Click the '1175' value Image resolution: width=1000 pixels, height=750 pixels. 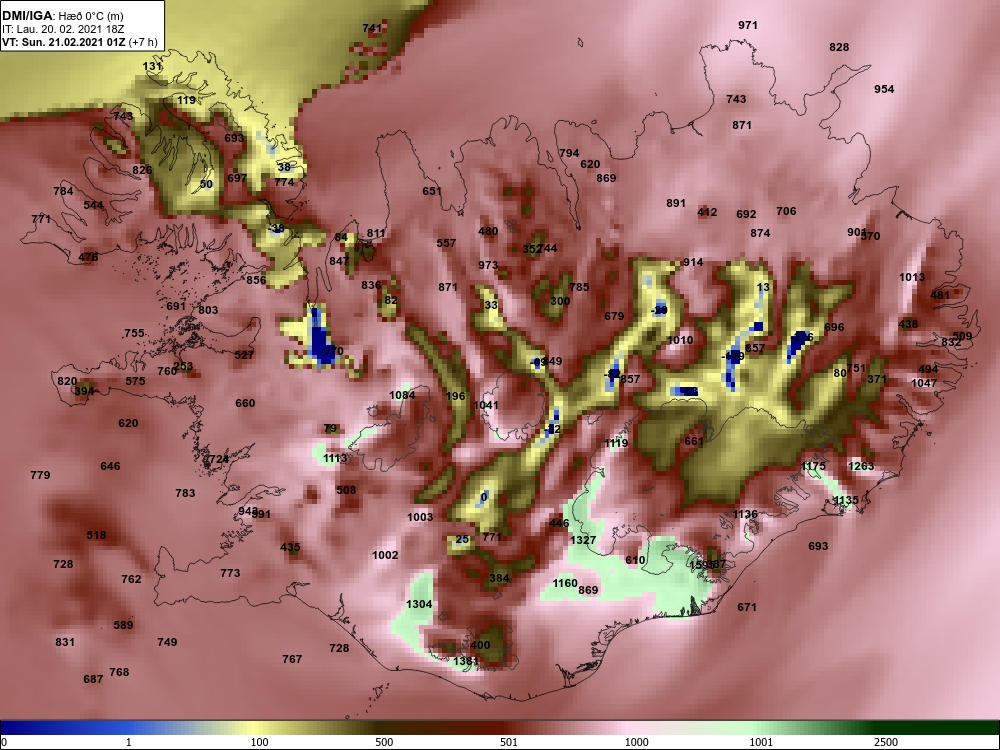(813, 467)
